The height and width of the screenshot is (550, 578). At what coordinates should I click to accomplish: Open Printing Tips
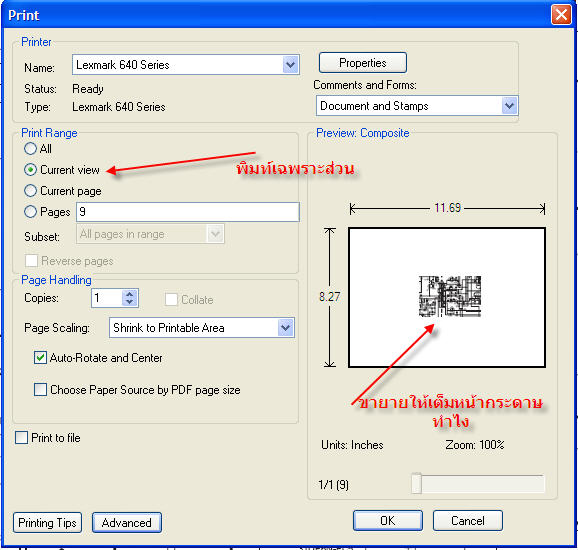47,523
